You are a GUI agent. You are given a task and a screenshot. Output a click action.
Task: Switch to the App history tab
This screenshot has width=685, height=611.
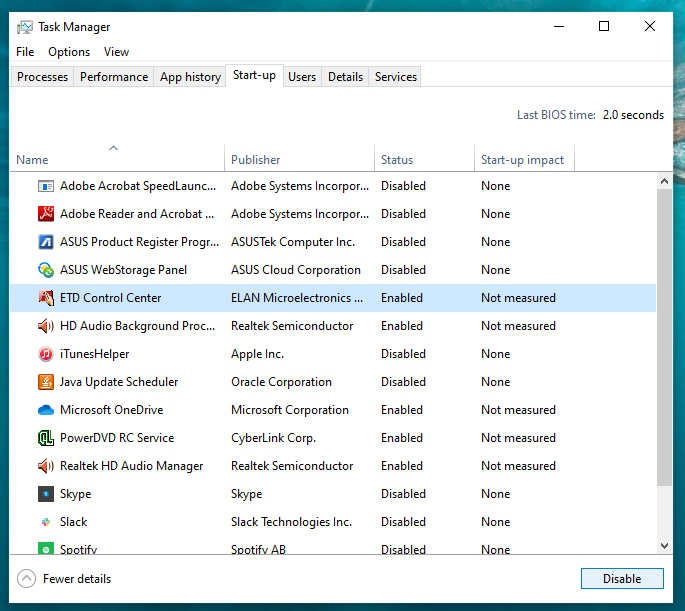click(x=190, y=77)
